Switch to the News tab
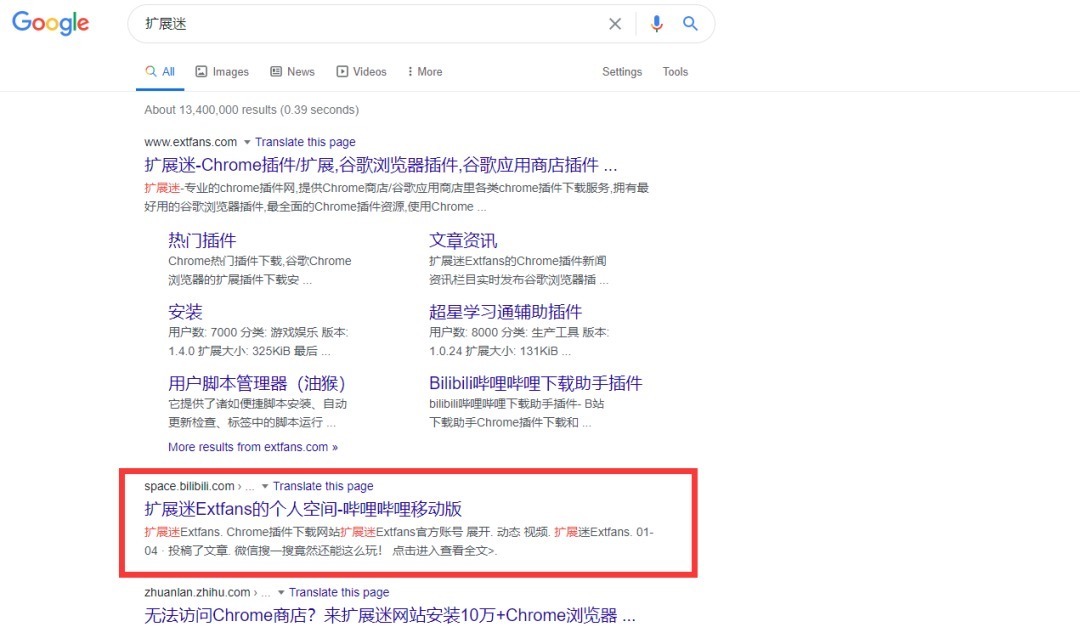The image size is (1080, 627). pyautogui.click(x=292, y=72)
